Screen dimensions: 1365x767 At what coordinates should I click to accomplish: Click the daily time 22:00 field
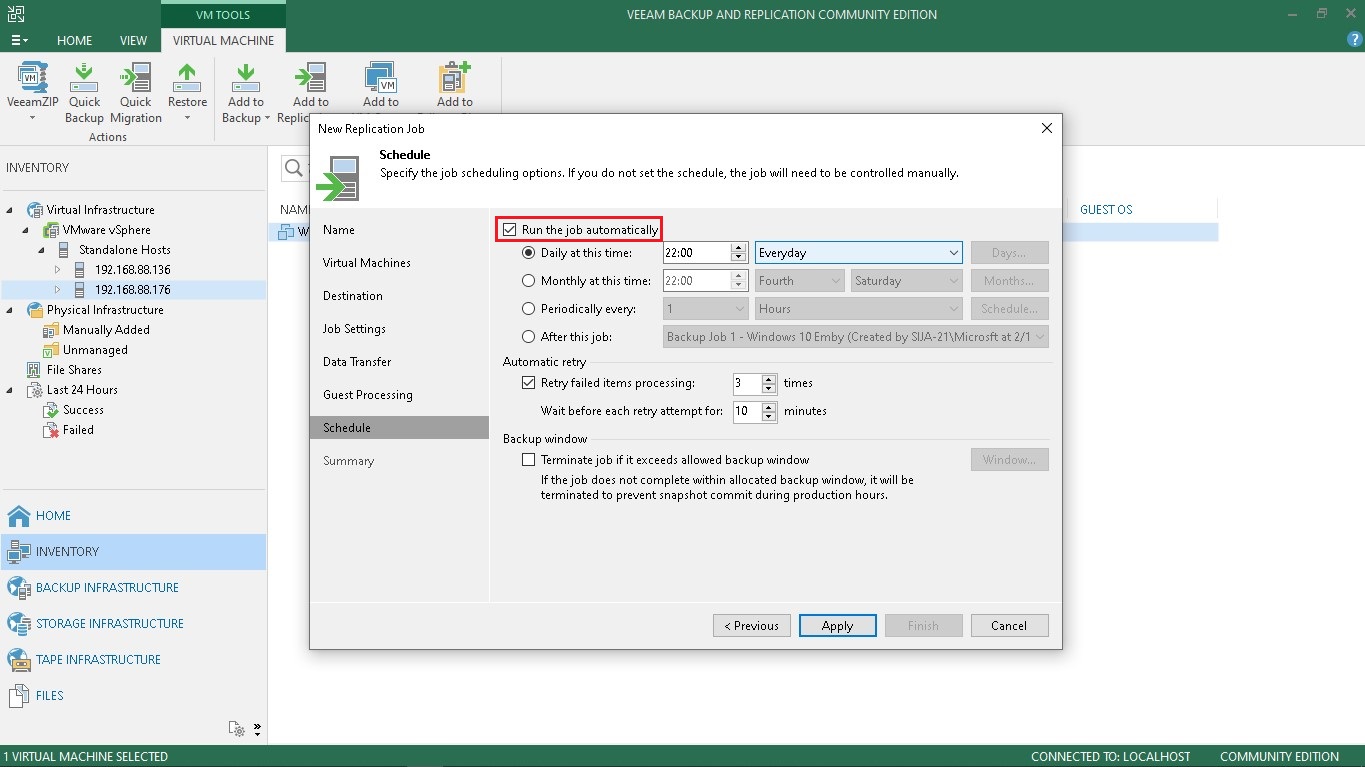tap(697, 253)
